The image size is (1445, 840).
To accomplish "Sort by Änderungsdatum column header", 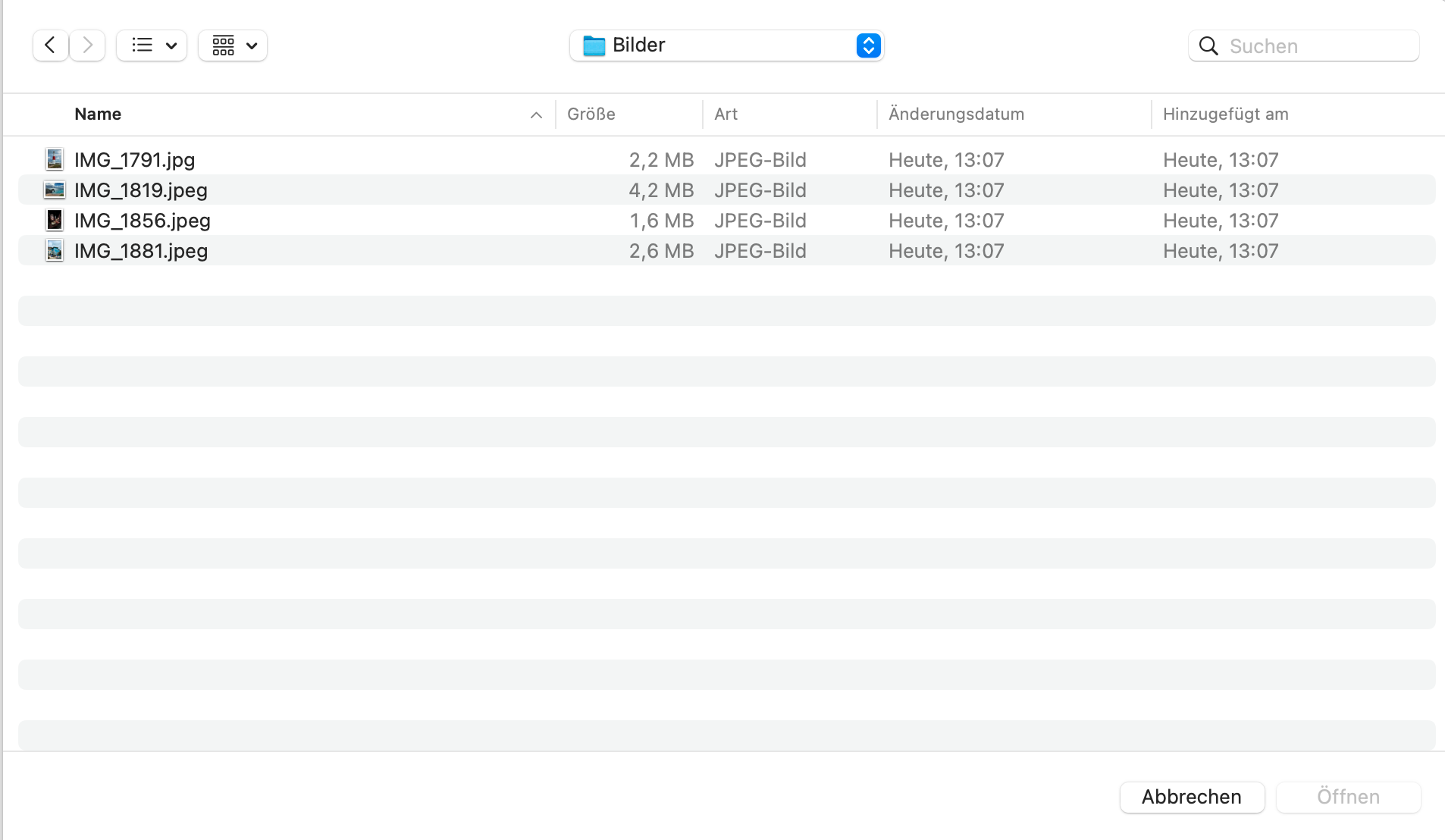I will pos(956,114).
